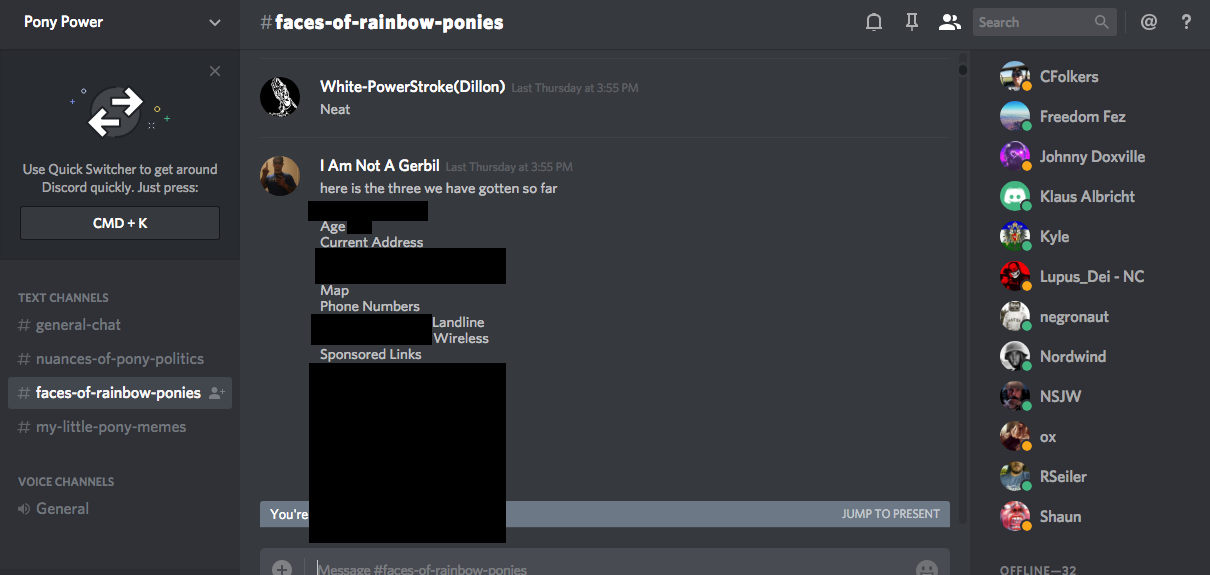Click JUMP TO PRESENT
1210x575 pixels.
pyautogui.click(x=891, y=514)
